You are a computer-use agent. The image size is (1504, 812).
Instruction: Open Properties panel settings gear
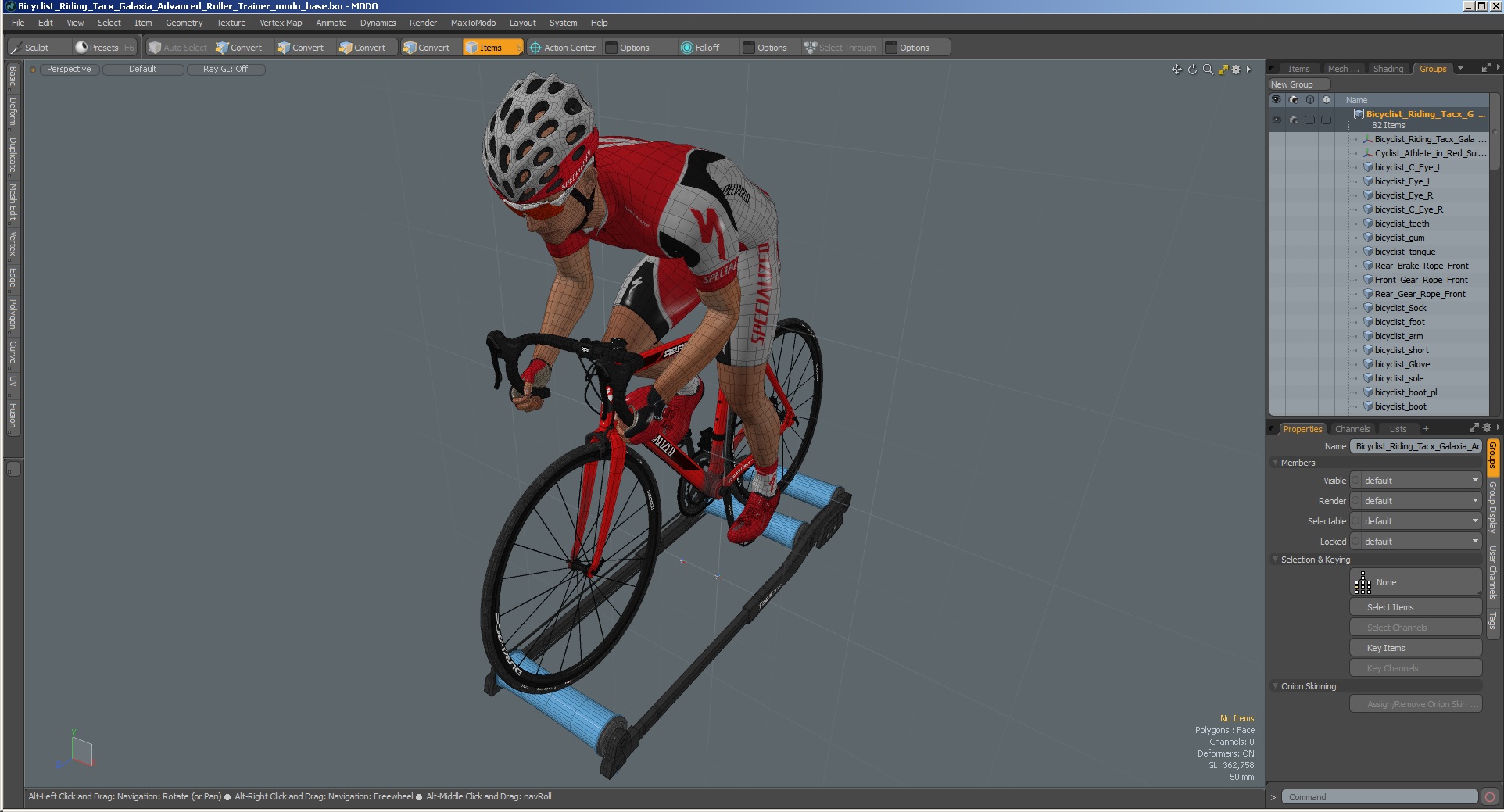[x=1486, y=428]
